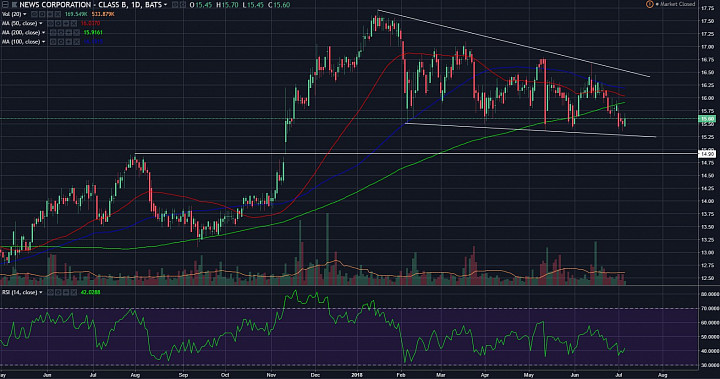Viewport: 720px width, 379px height.
Task: Click the green MA 200 value 15.9161
Action: click(93, 33)
